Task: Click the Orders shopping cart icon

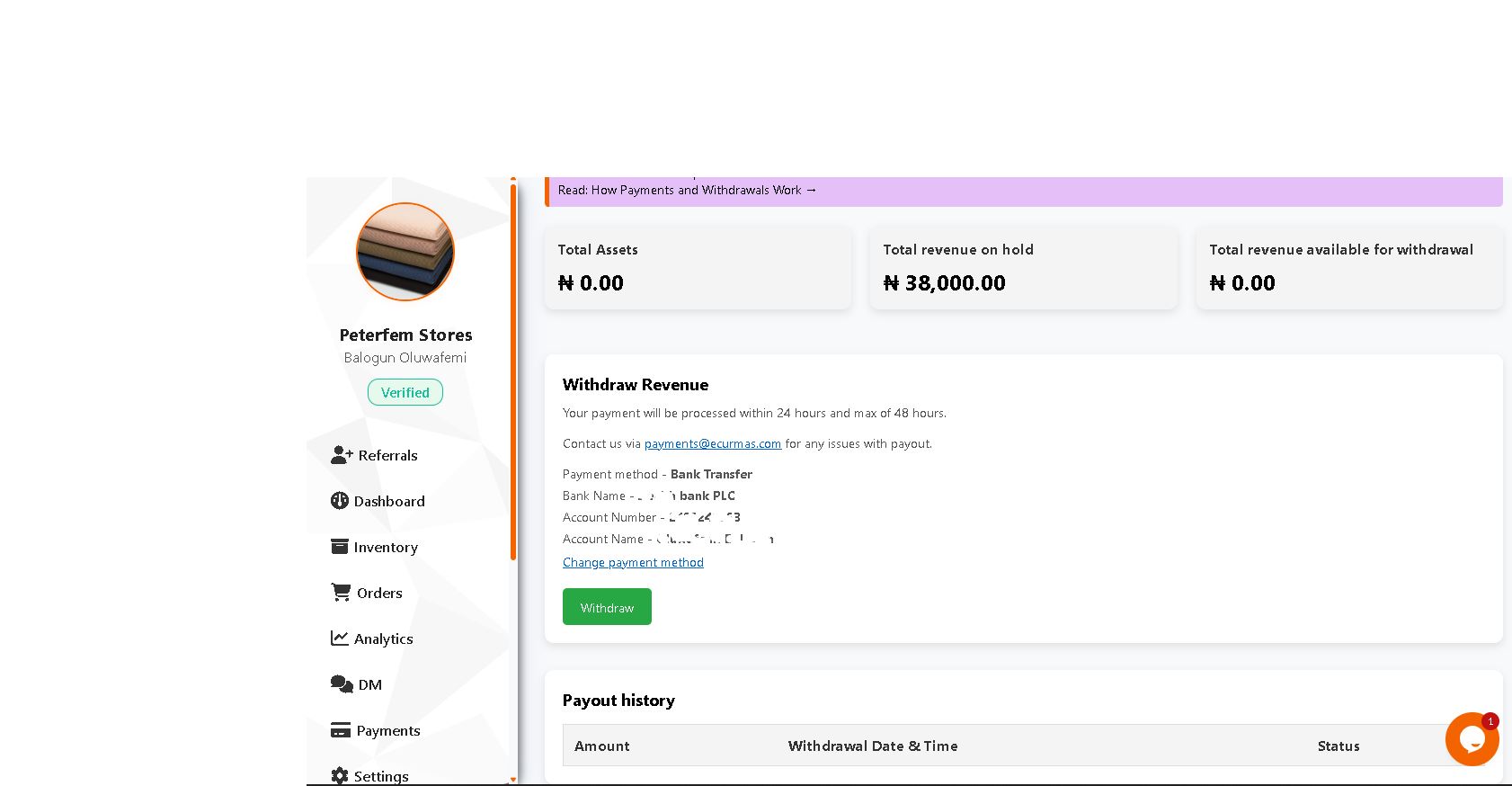Action: point(341,593)
